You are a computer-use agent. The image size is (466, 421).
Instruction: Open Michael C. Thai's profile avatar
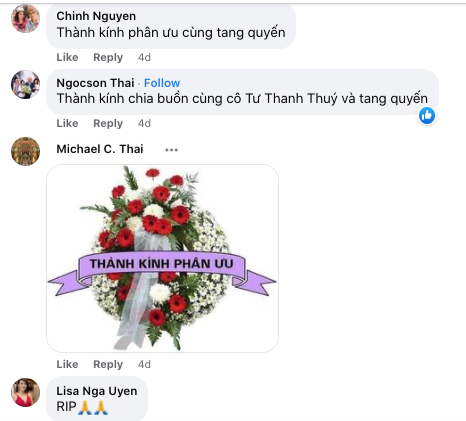click(25, 151)
